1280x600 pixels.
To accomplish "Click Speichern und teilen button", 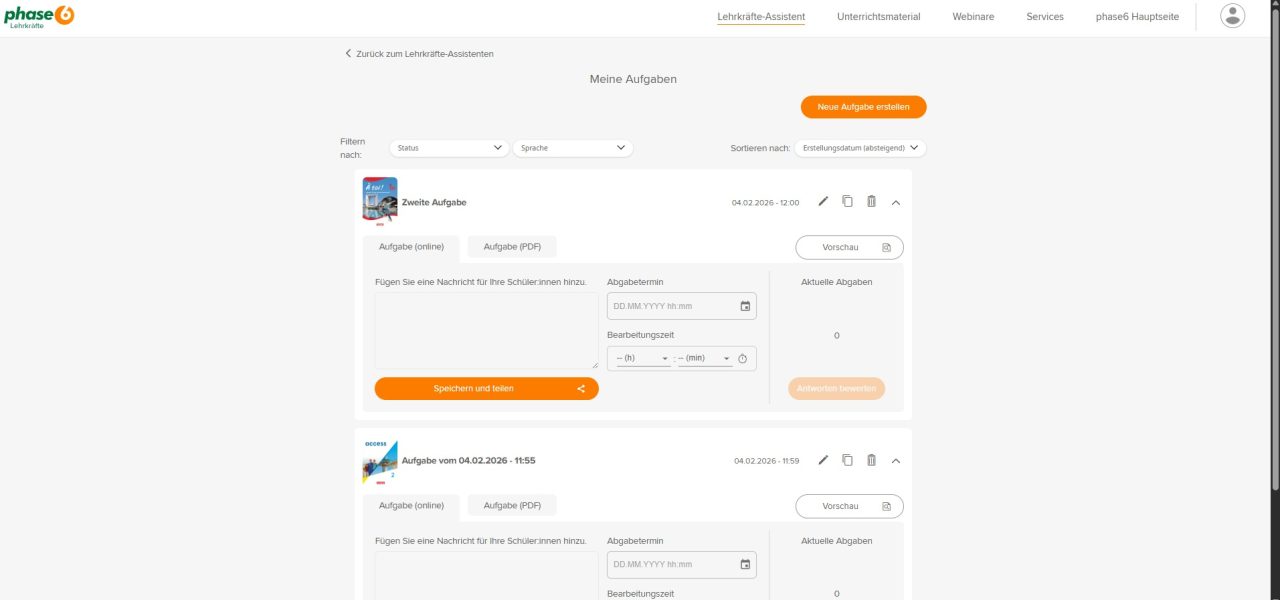I will [487, 388].
